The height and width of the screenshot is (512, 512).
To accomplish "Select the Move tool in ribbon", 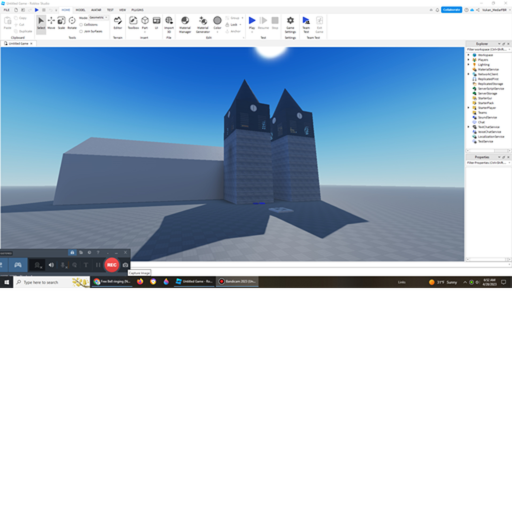I will pos(51,23).
